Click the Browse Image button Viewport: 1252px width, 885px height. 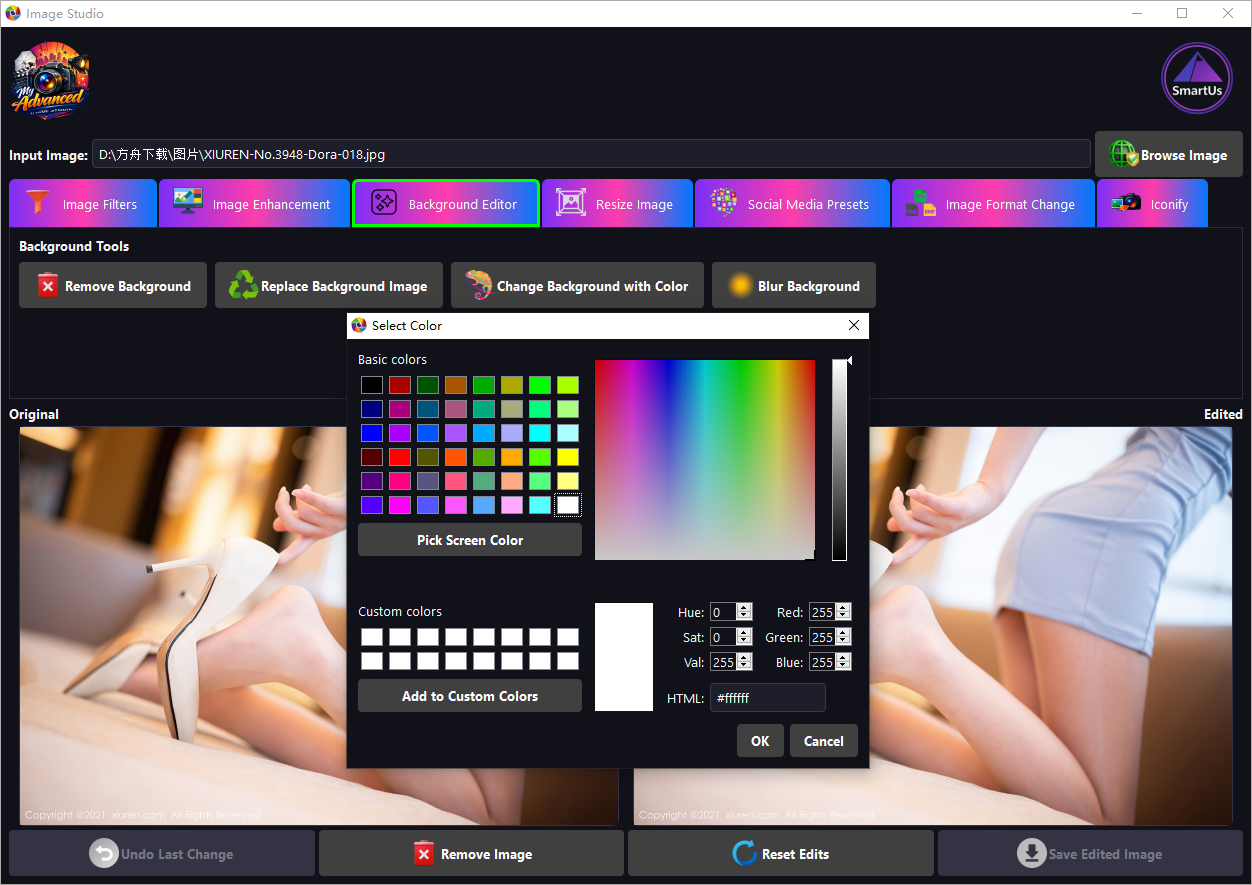point(1168,155)
